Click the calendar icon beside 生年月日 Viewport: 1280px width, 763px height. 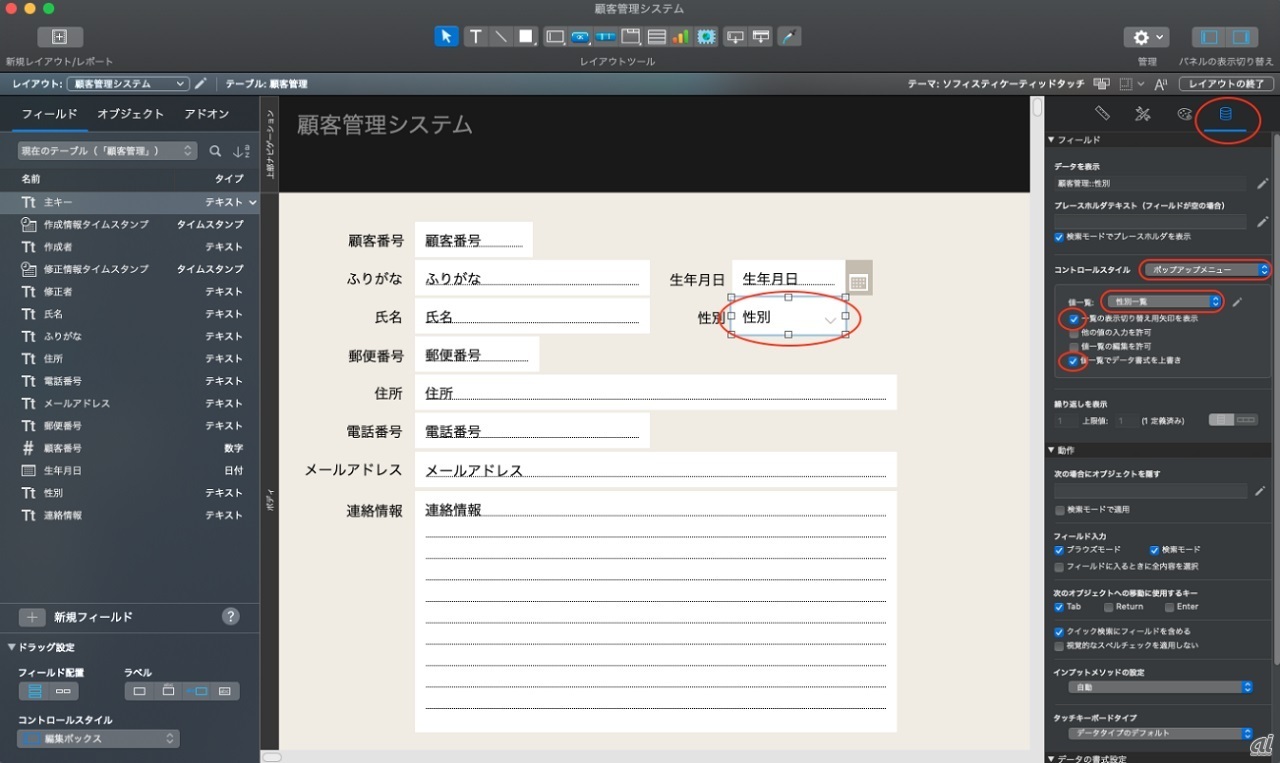858,280
